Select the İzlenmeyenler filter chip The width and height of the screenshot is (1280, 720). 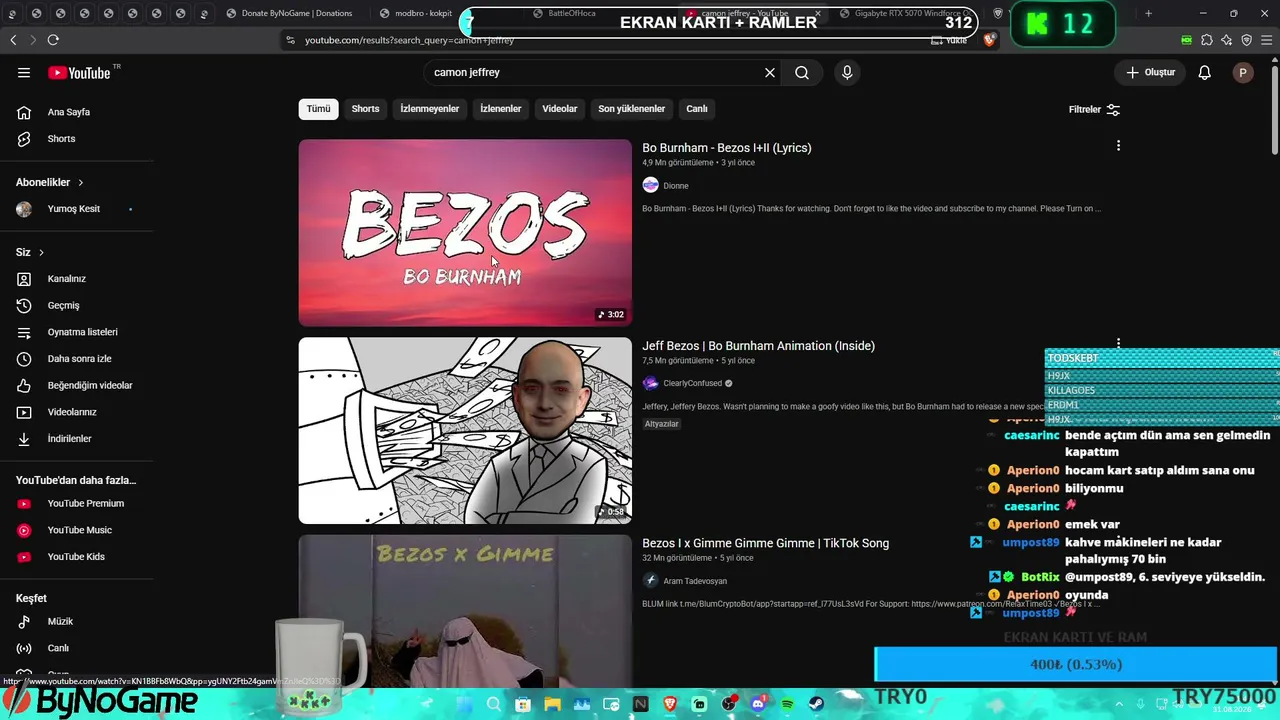pos(430,109)
